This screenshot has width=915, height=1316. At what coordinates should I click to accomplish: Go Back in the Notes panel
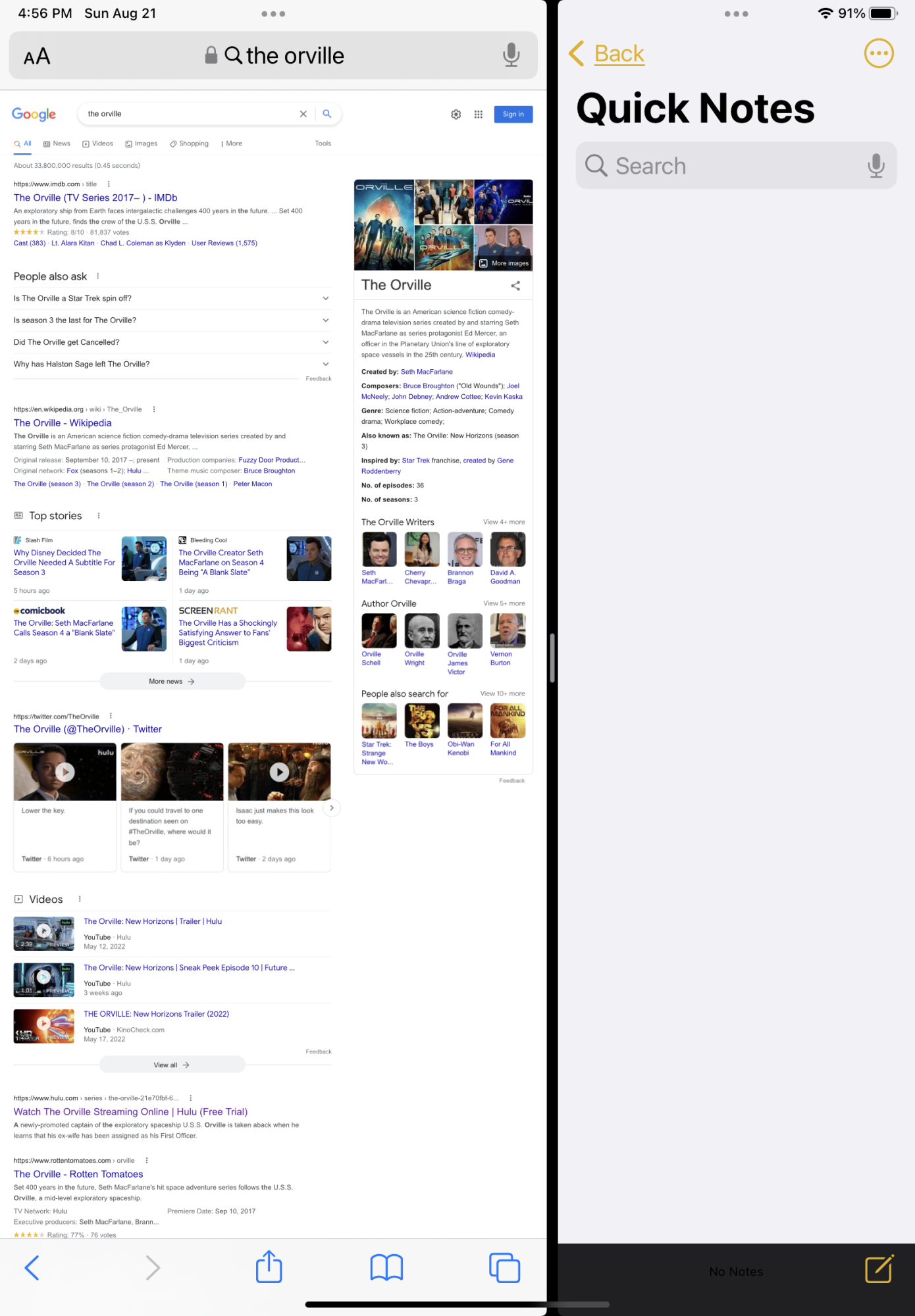coord(607,53)
